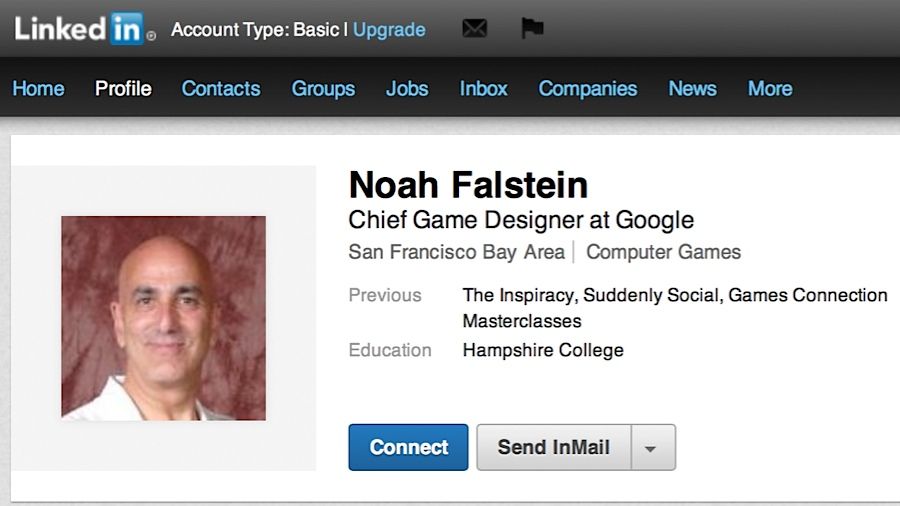Open the Companies menu item
Screen dimensions: 900x506
(588, 89)
